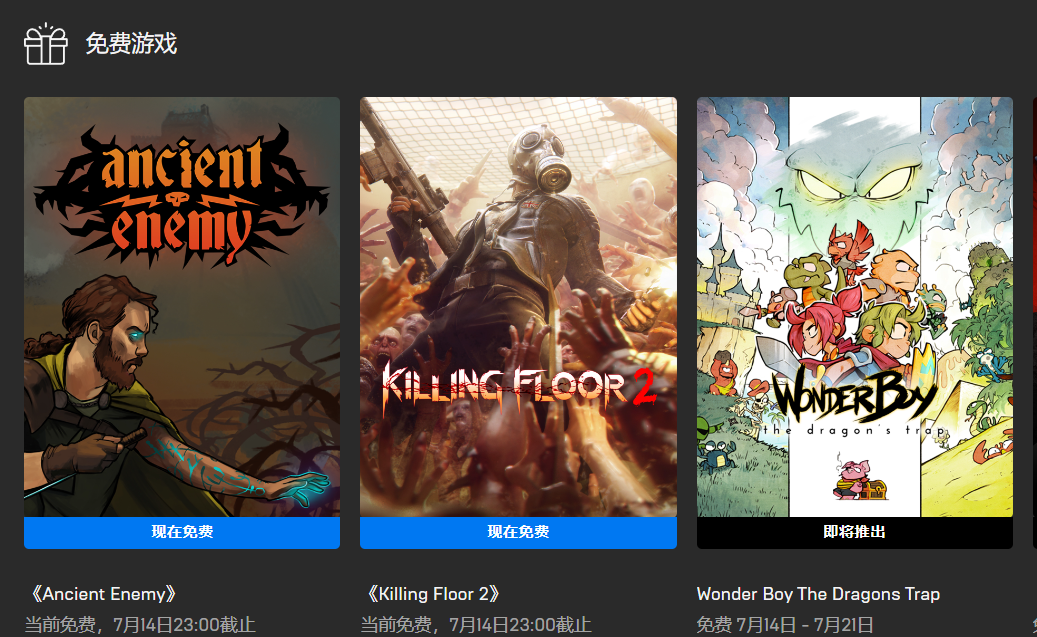Open the partially visible fourth game card
Image resolution: width=1037 pixels, height=637 pixels.
click(1034, 323)
